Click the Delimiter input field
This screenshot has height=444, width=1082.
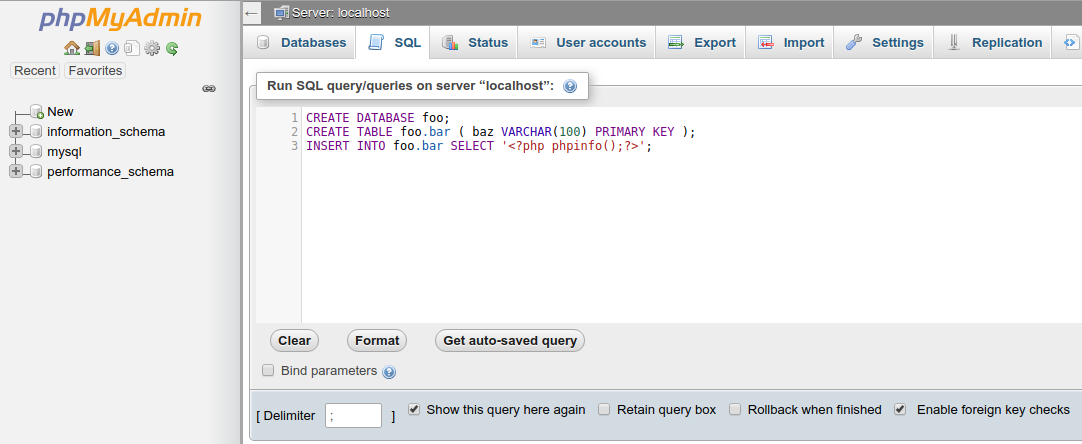pos(353,416)
